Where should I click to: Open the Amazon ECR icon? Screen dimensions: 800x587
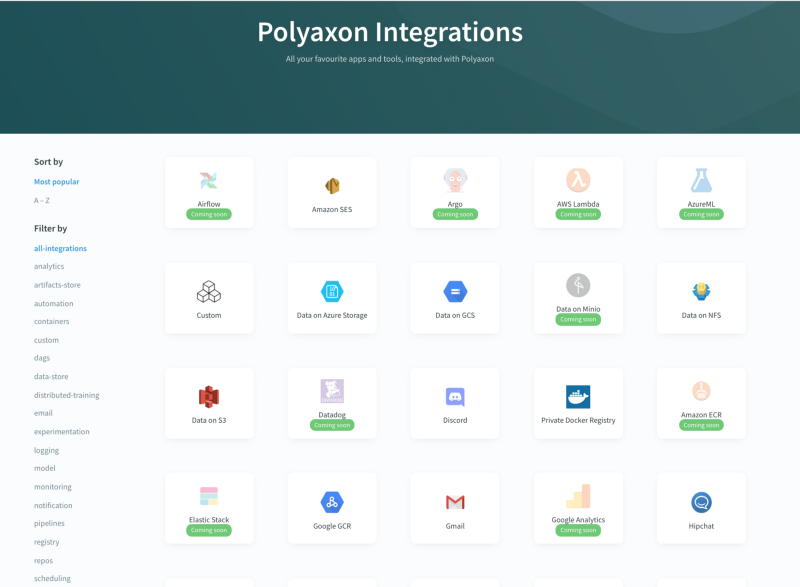coord(702,391)
